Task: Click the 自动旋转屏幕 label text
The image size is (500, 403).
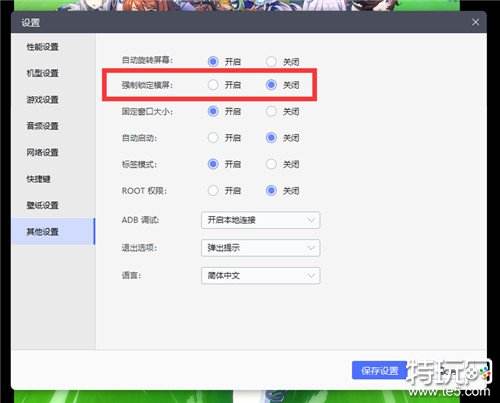Action: click(147, 60)
